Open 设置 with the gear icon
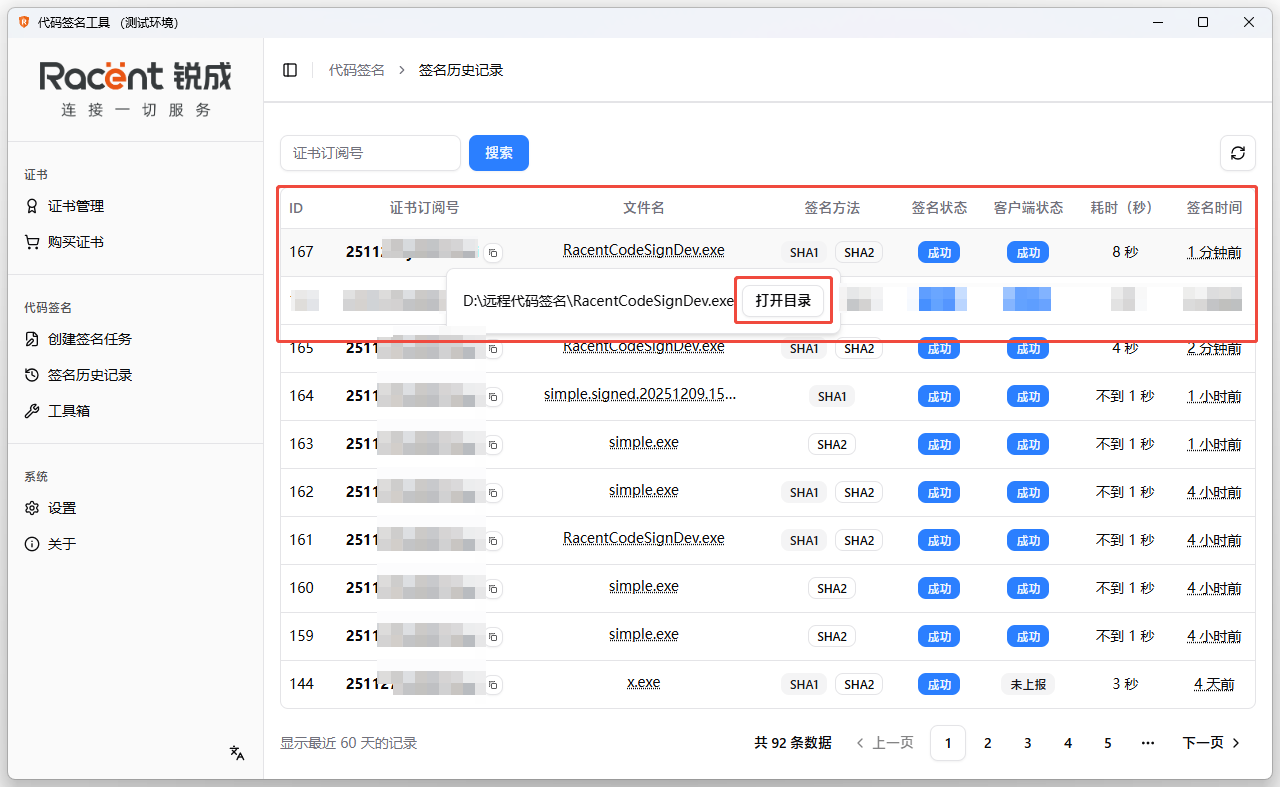This screenshot has width=1280, height=787. coord(32,507)
